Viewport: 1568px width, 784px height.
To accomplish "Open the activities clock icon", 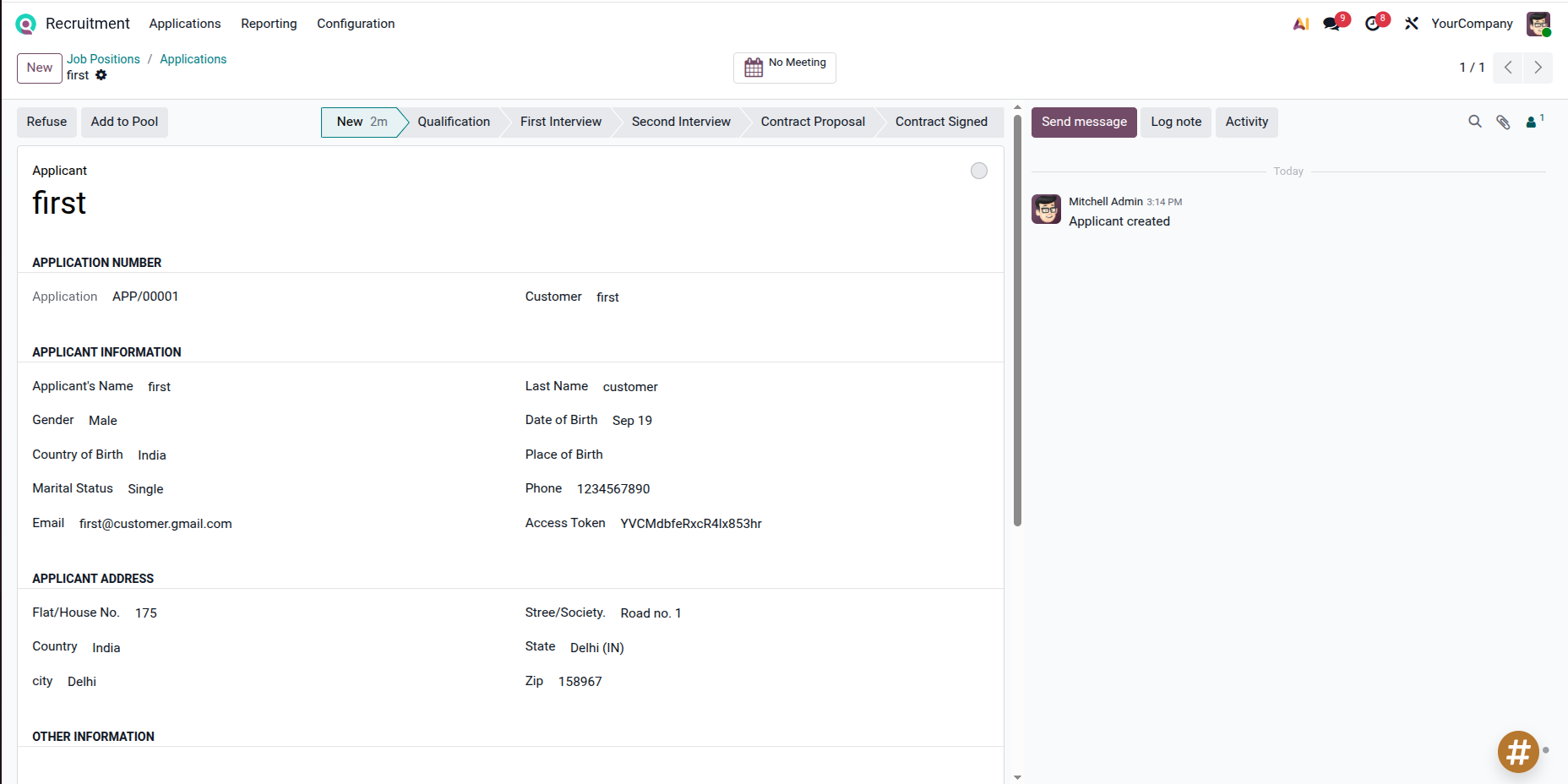I will coord(1373,24).
